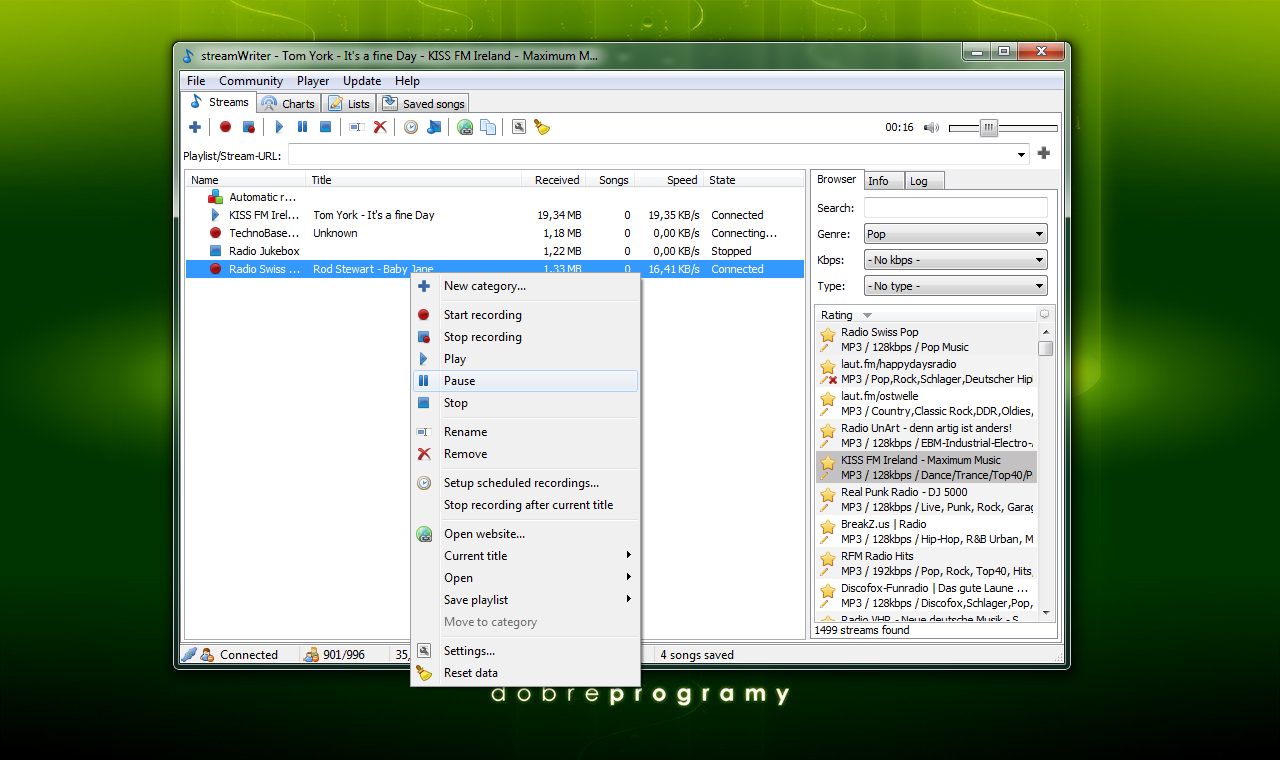This screenshot has height=760, width=1280.
Task: Open the Update menu
Action: coord(362,81)
